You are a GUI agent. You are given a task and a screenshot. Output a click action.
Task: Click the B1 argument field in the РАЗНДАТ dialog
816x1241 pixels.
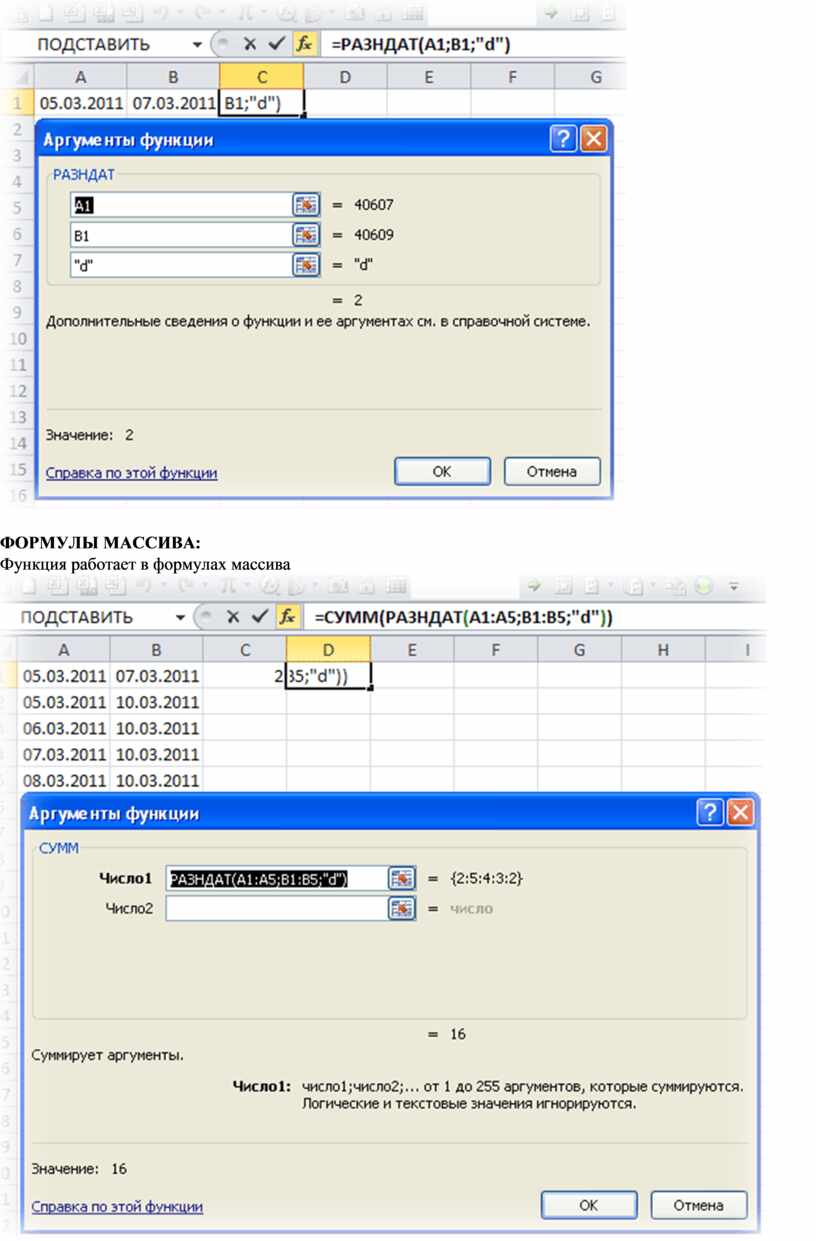click(x=180, y=235)
